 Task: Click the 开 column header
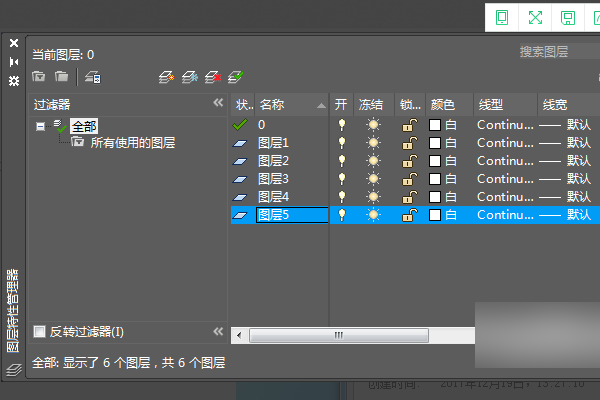point(342,104)
